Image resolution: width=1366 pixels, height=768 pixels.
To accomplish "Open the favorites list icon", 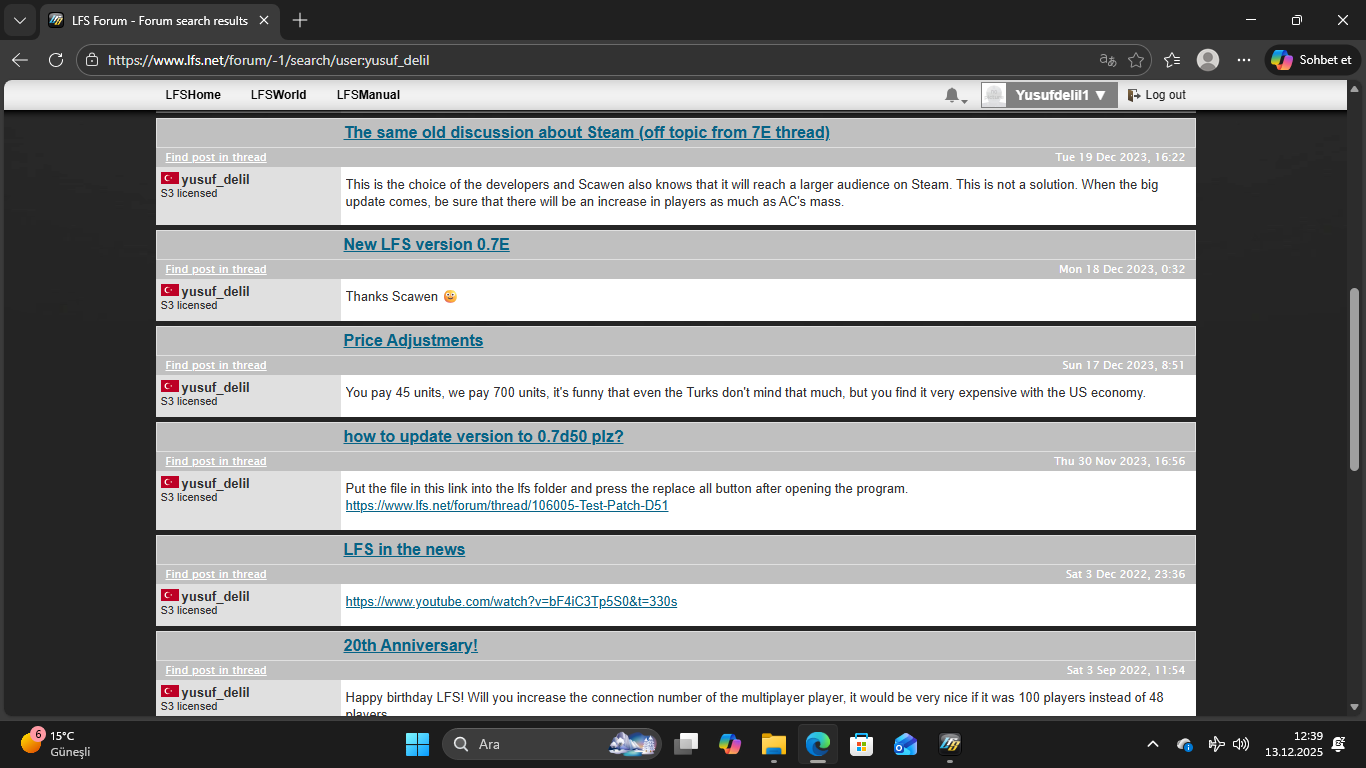I will coord(1172,60).
